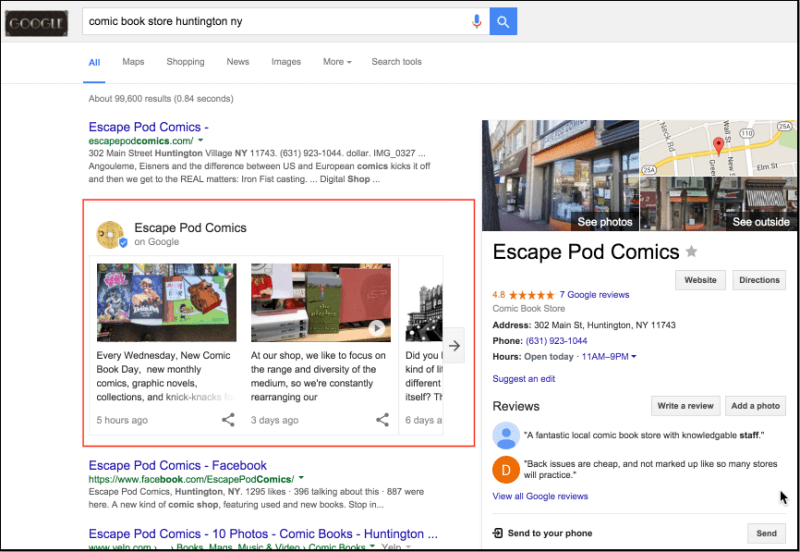This screenshot has width=800, height=552.
Task: Star Escape Pod Comics to save it
Action: pos(691,251)
